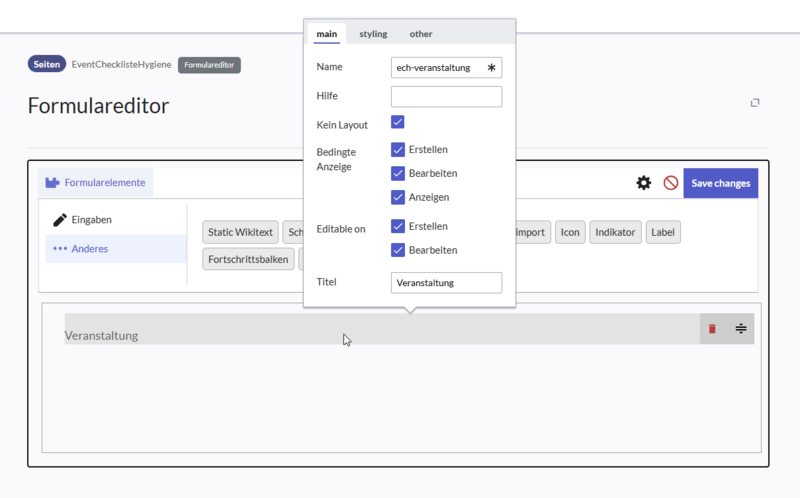Click the expand window icon near title

[755, 103]
